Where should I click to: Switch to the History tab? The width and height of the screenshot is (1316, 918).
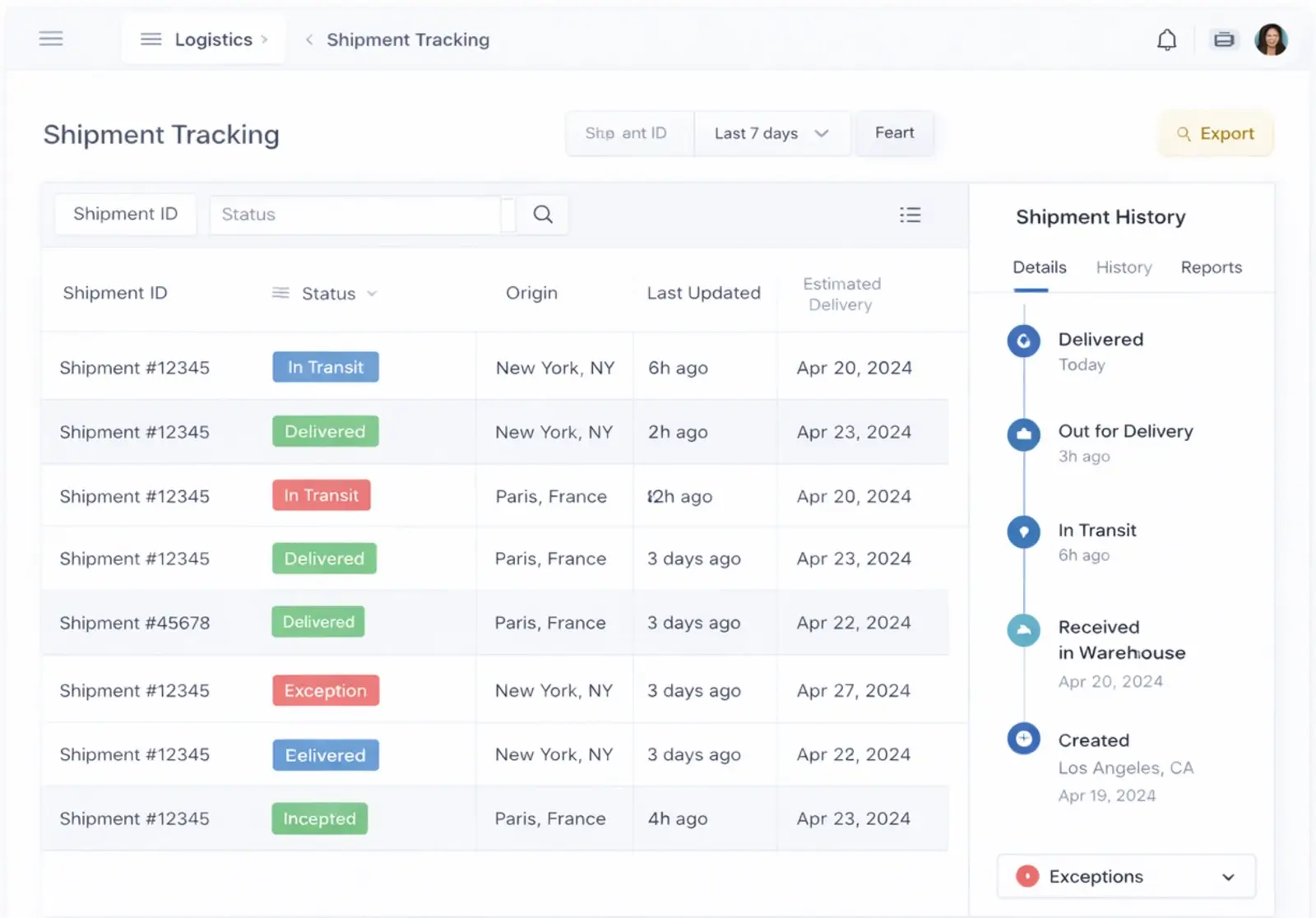click(x=1124, y=267)
